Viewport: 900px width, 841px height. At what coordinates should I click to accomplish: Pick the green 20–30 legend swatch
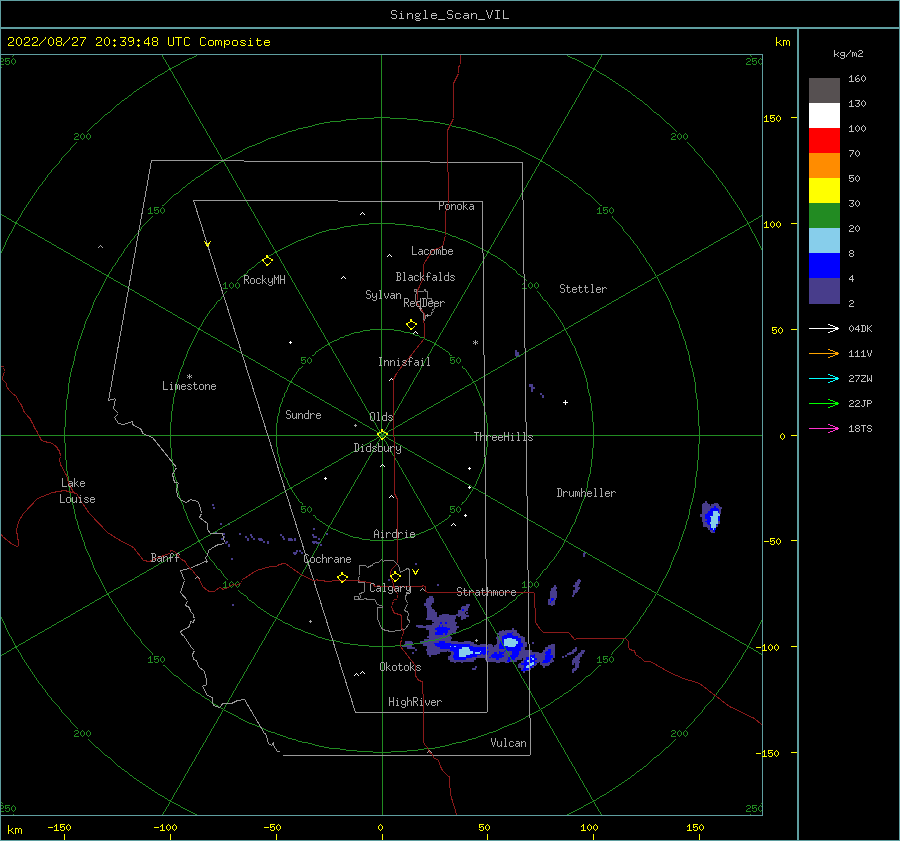(824, 216)
